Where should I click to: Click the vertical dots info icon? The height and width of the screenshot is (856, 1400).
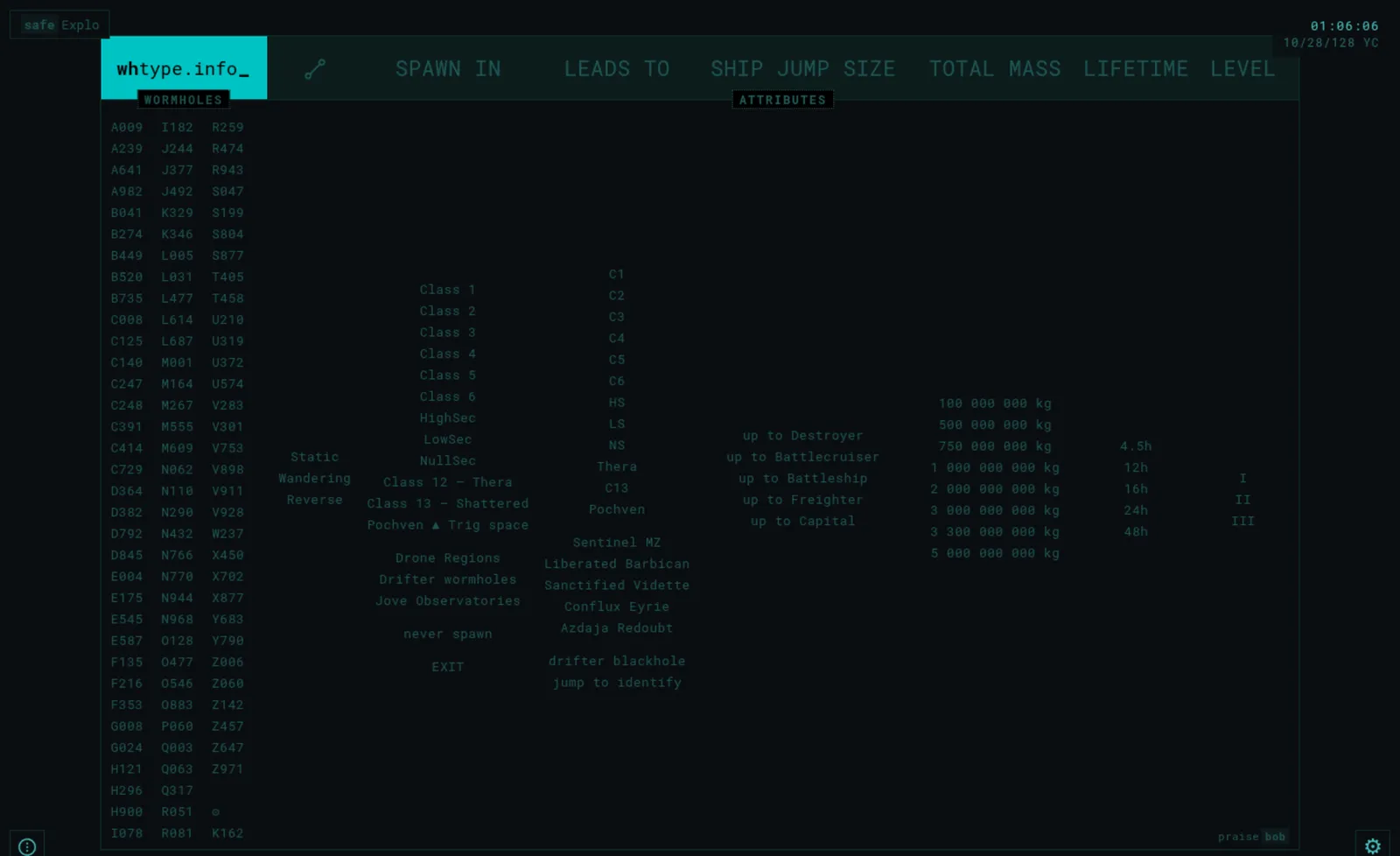(27, 845)
